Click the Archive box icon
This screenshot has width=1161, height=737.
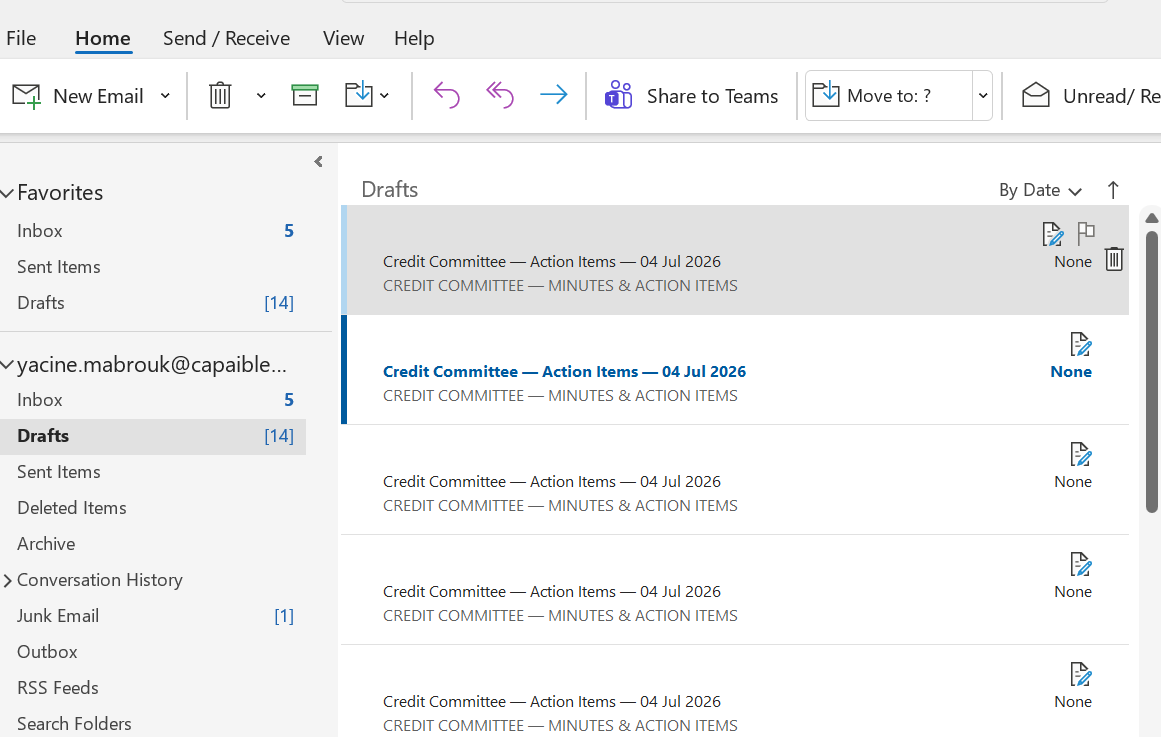304,96
